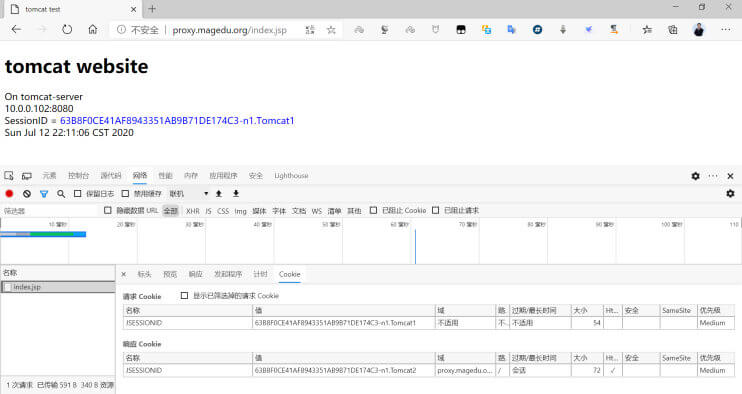Screen dimensions: 742x394
Task: Open the favorites list icon
Action: click(x=647, y=30)
